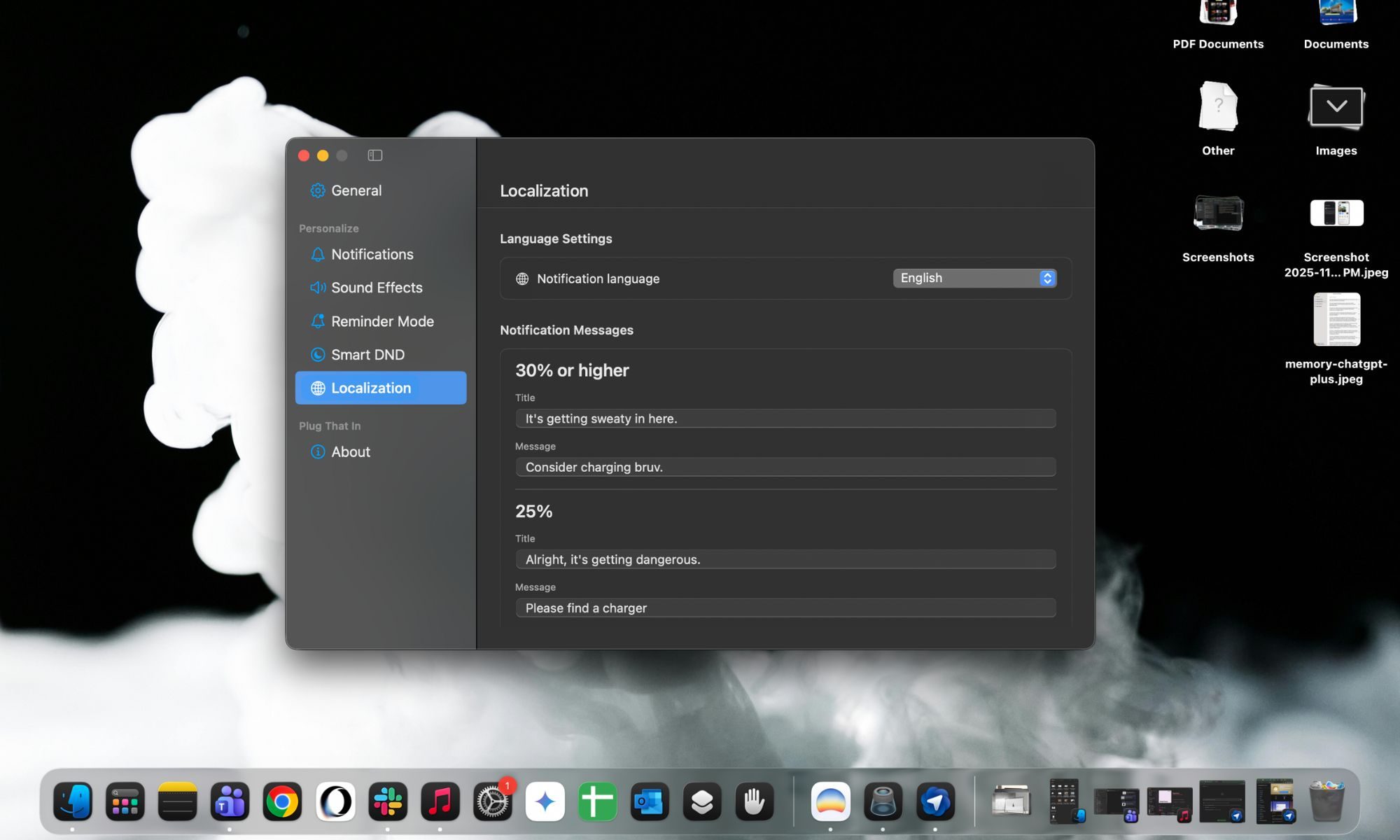
Task: Click the stepper arrows on the language selector
Action: pos(1046,278)
